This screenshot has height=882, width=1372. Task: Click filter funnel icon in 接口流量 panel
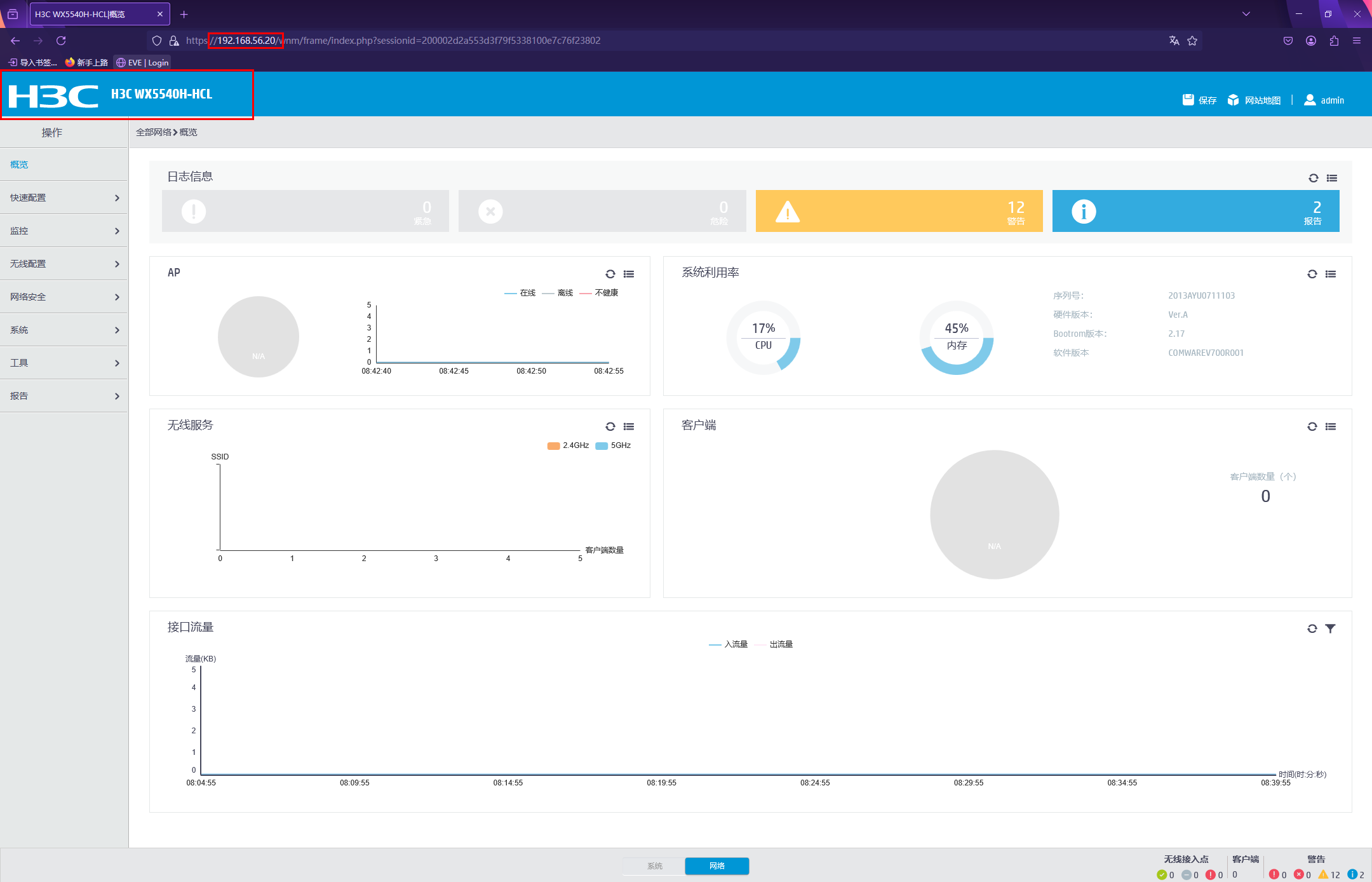(1331, 628)
